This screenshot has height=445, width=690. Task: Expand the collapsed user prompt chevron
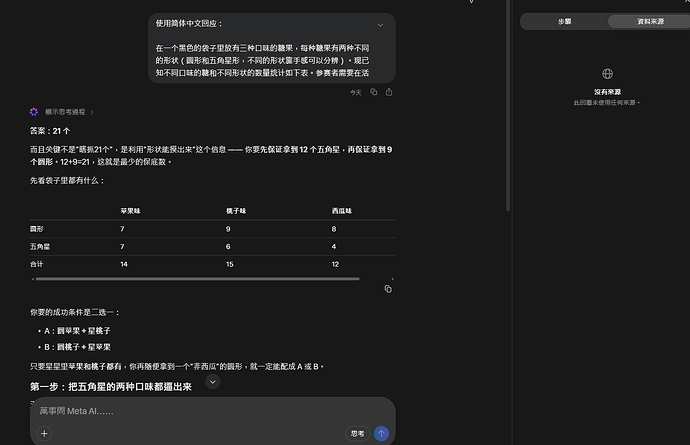tap(380, 25)
